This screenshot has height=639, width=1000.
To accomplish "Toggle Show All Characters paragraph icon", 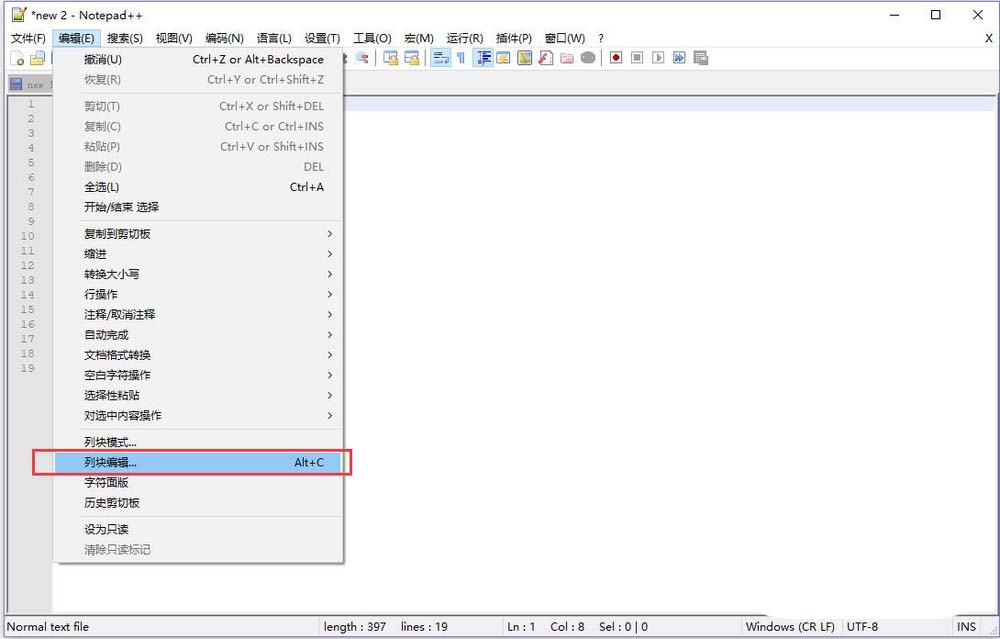I will tap(462, 58).
